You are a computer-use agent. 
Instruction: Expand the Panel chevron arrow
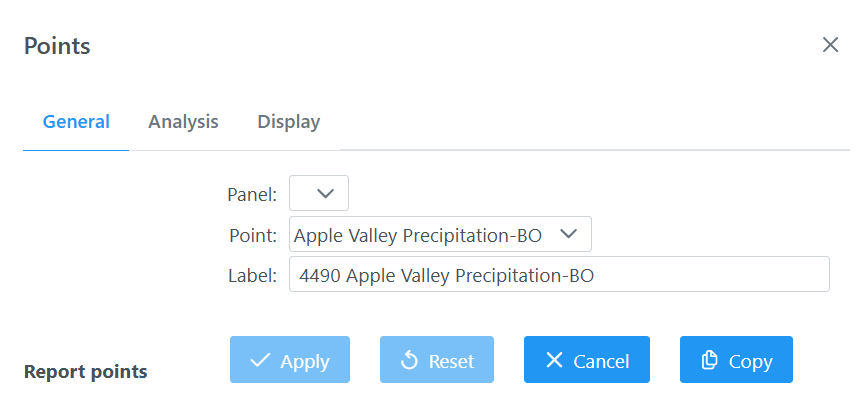(325, 193)
